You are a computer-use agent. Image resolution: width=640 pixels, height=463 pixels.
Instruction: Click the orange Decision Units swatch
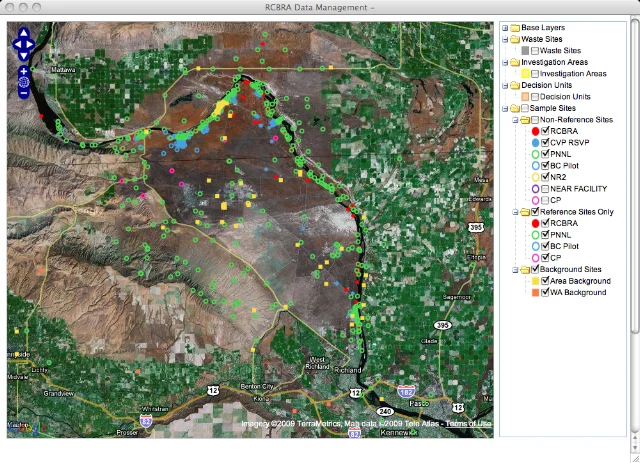point(525,97)
